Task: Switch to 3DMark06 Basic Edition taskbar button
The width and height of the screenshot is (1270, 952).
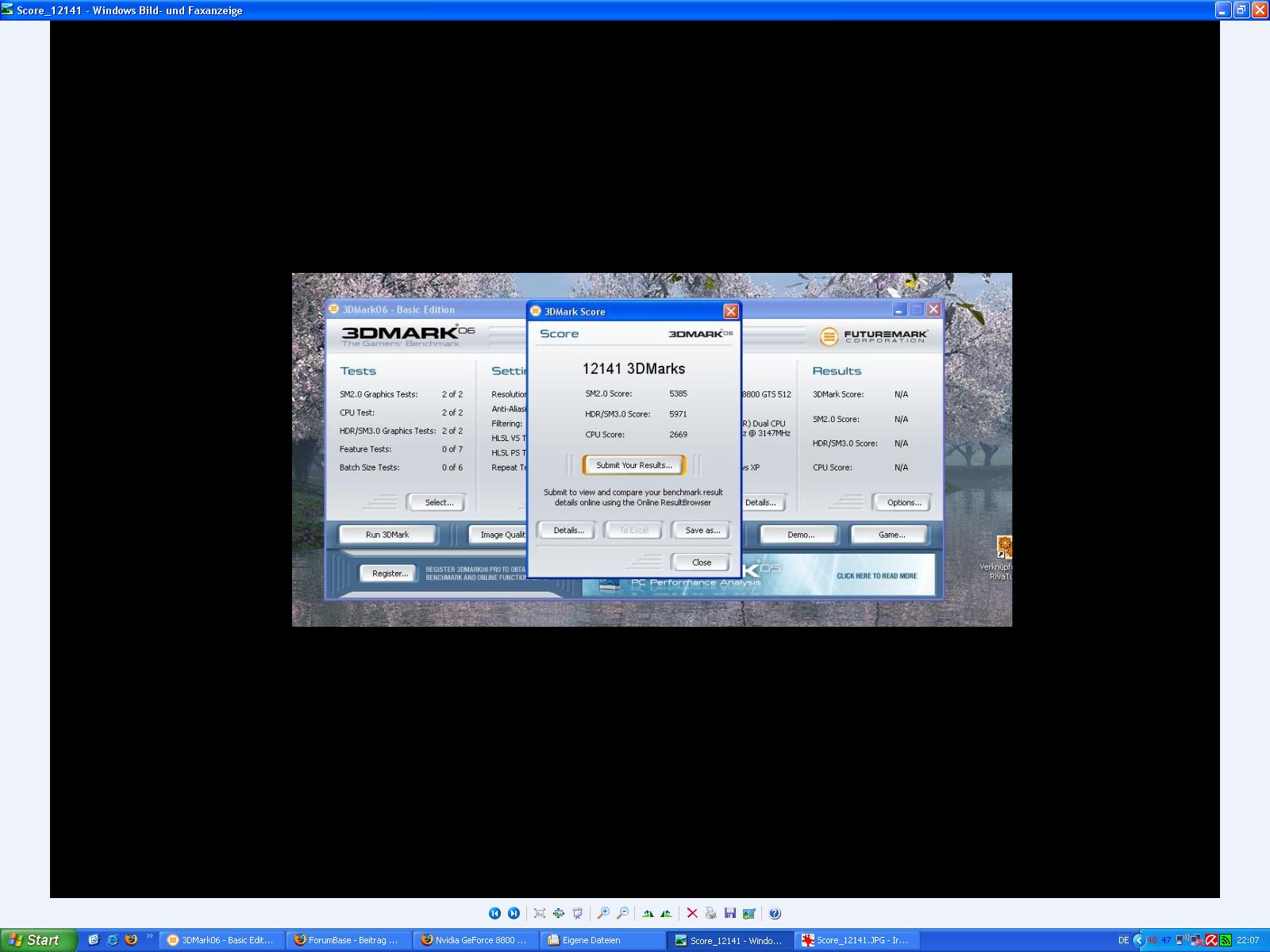Action: (x=222, y=940)
